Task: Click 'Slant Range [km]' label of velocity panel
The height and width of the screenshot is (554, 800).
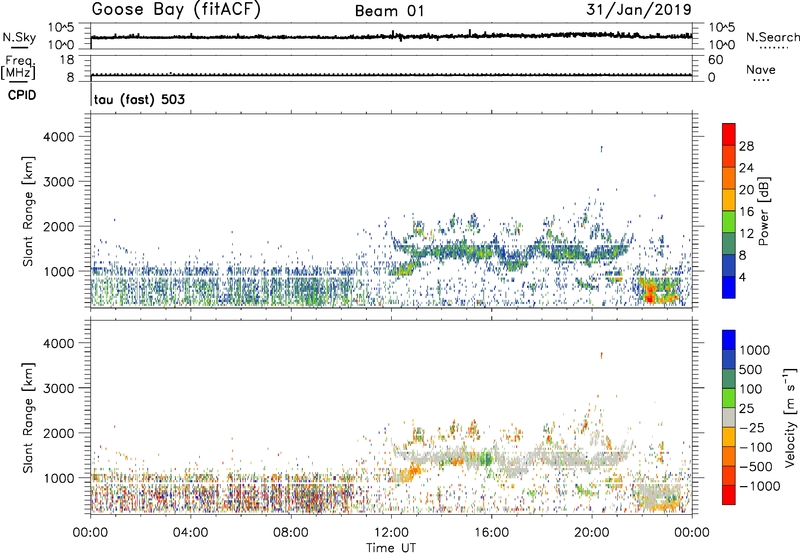Action: (28, 418)
